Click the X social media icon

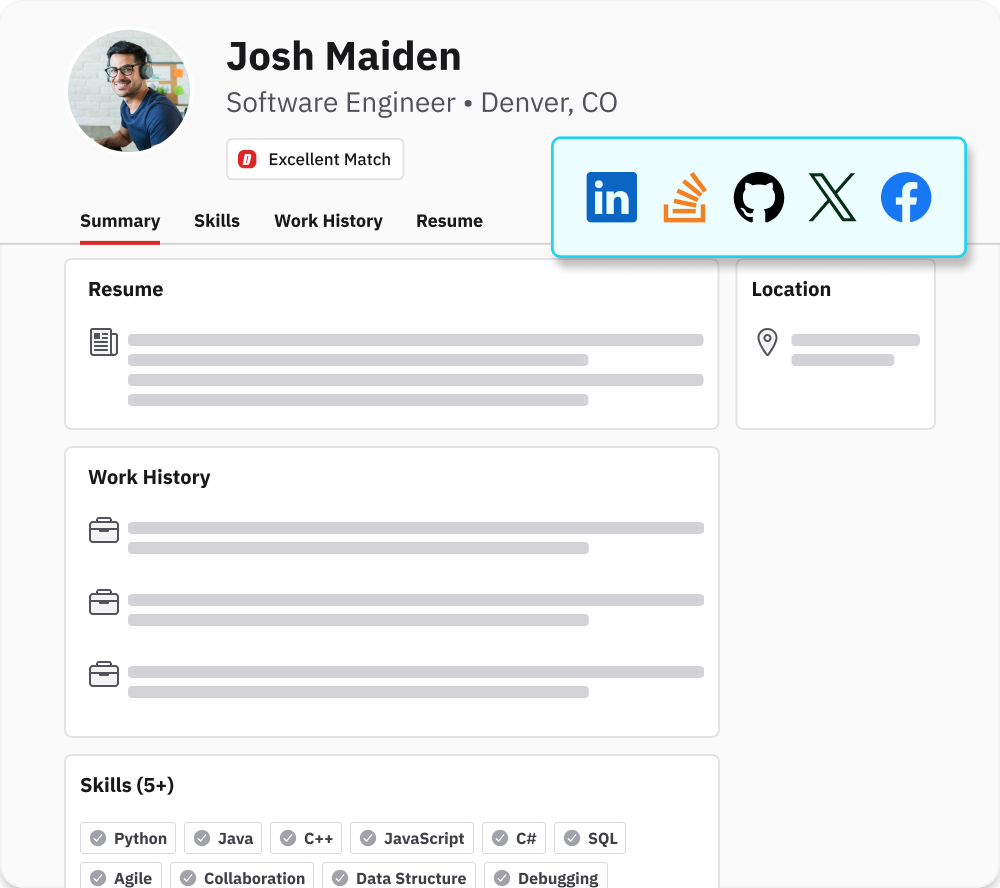coord(832,197)
